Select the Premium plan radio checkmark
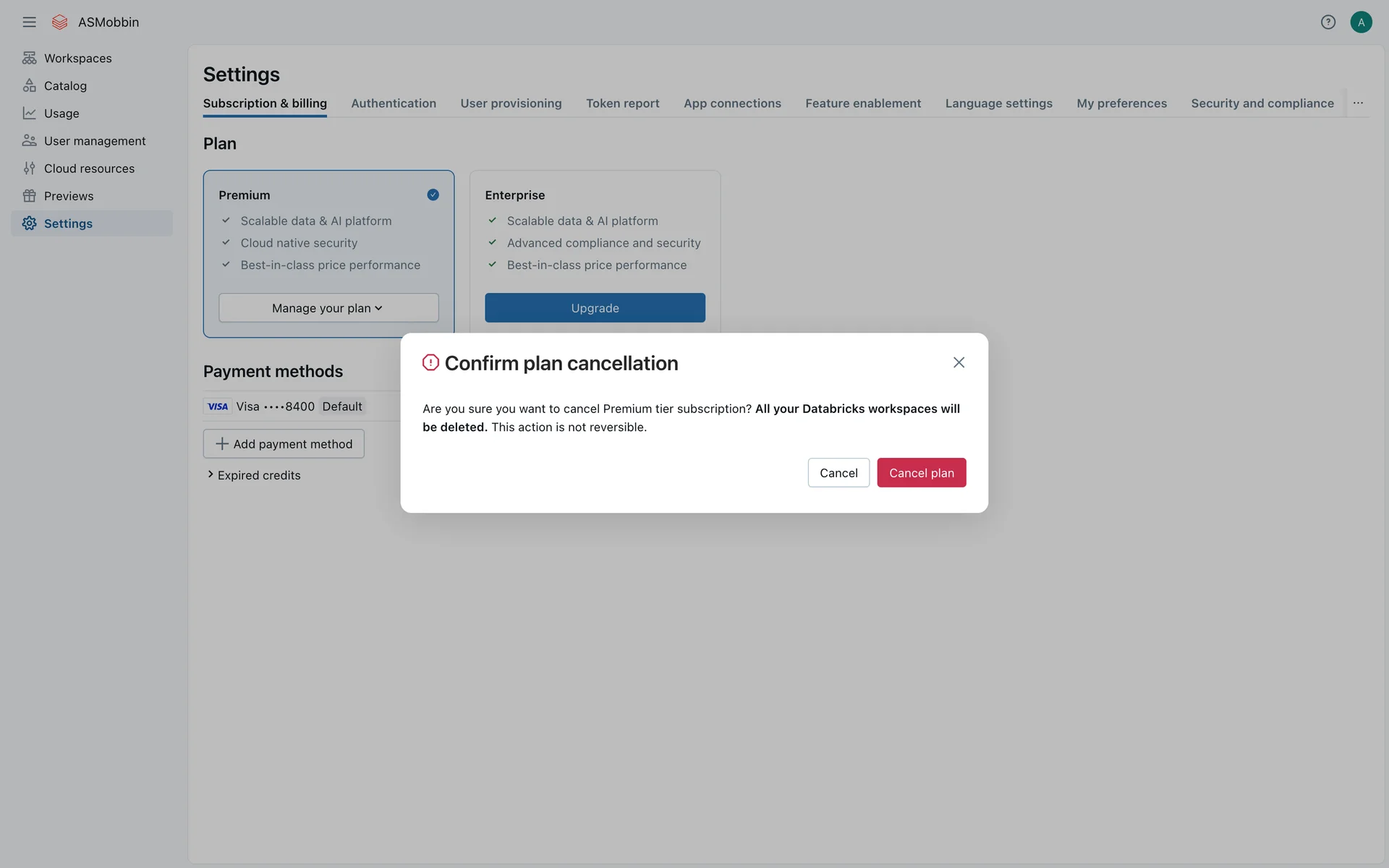This screenshot has height=868, width=1389. tap(433, 195)
